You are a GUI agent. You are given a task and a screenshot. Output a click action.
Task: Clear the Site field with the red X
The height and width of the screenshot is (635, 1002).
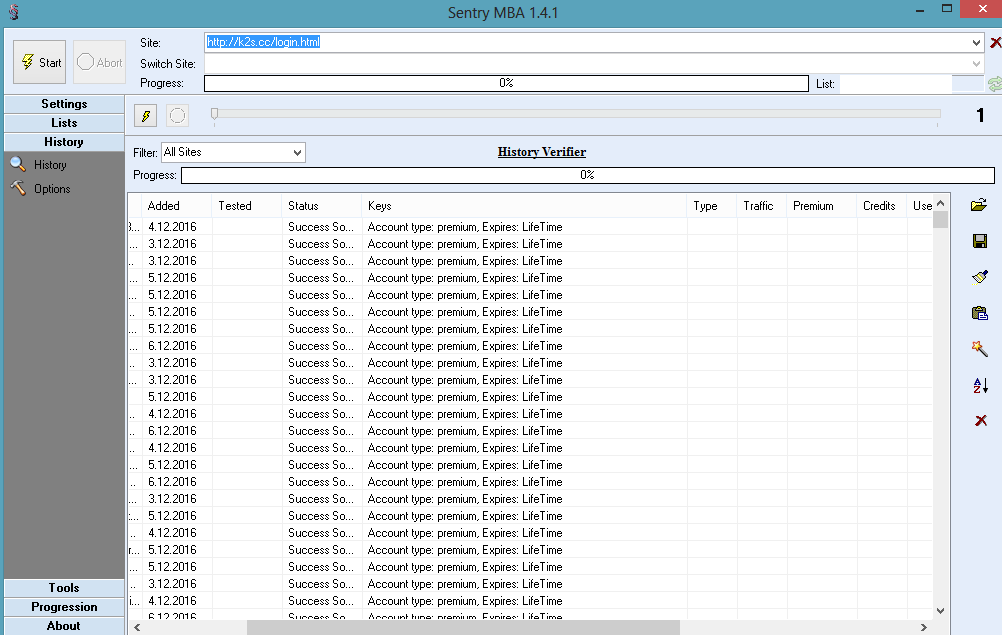(x=995, y=43)
